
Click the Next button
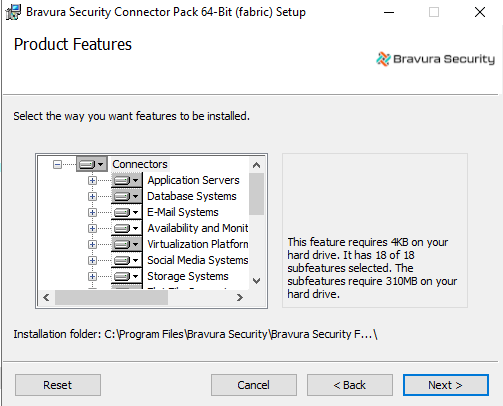(x=446, y=385)
